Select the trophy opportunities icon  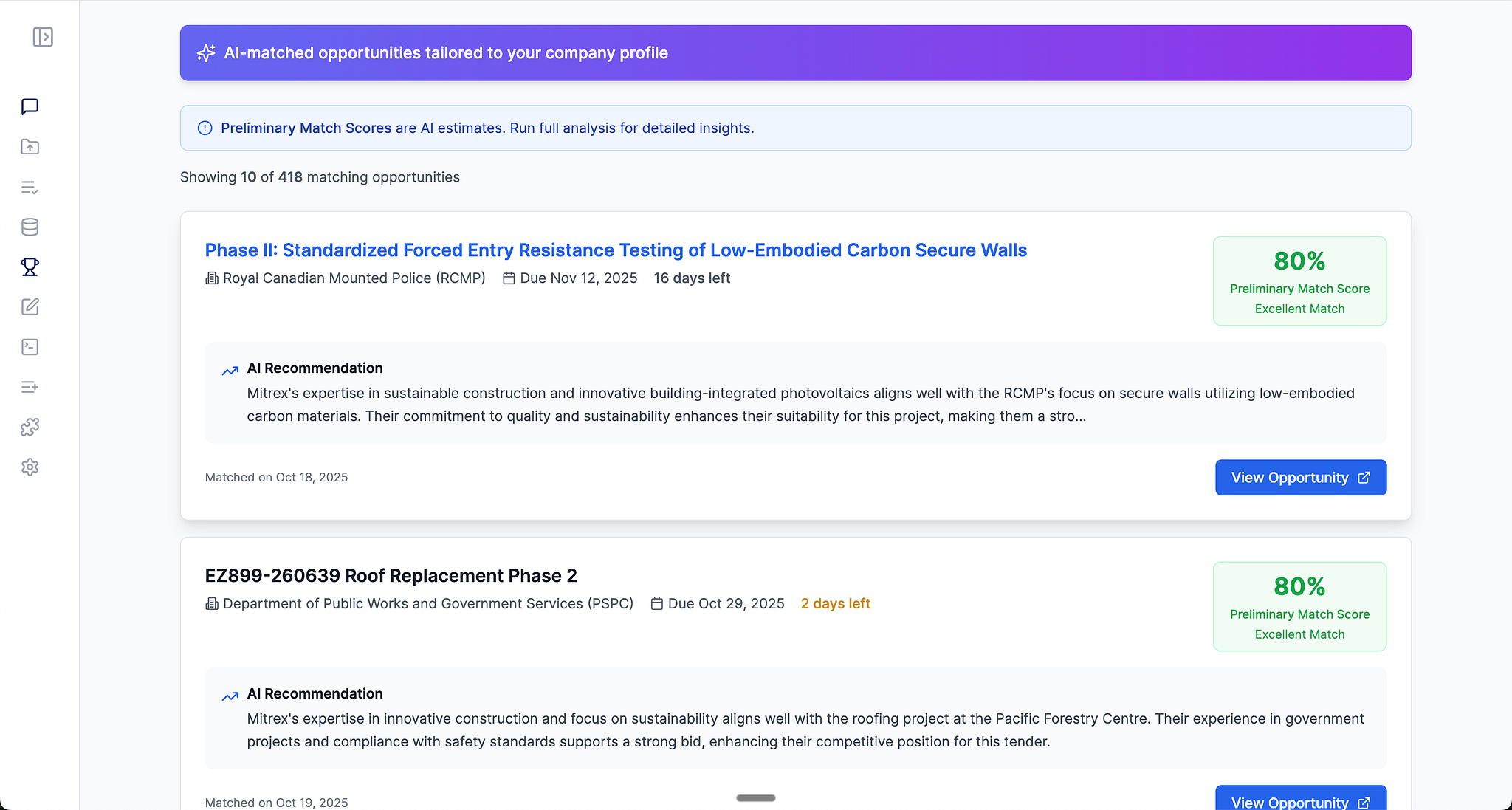(30, 267)
